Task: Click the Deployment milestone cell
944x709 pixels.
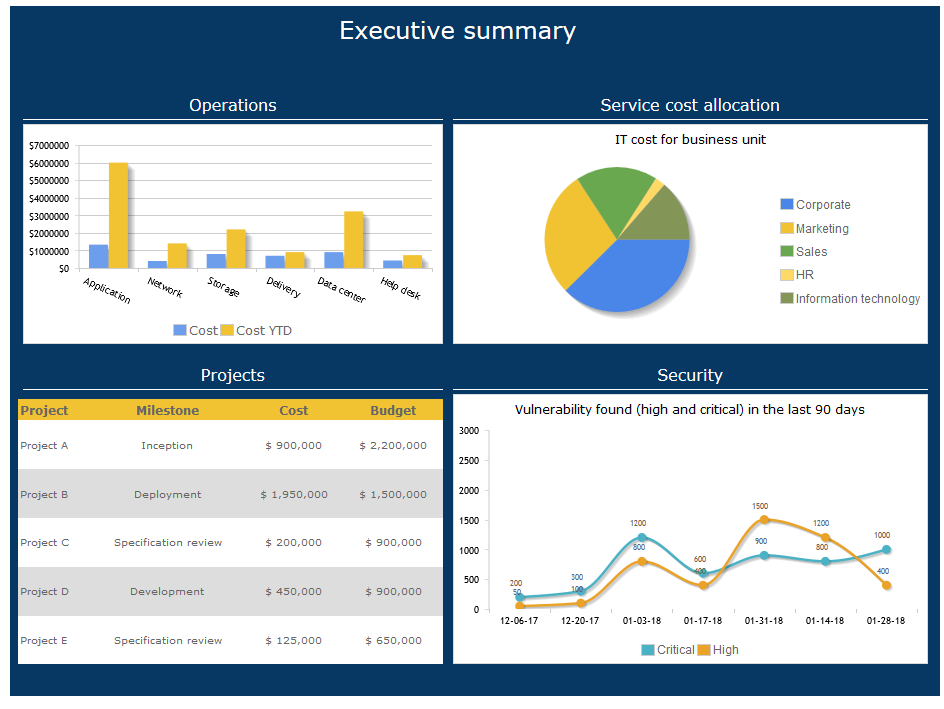Action: click(167, 495)
